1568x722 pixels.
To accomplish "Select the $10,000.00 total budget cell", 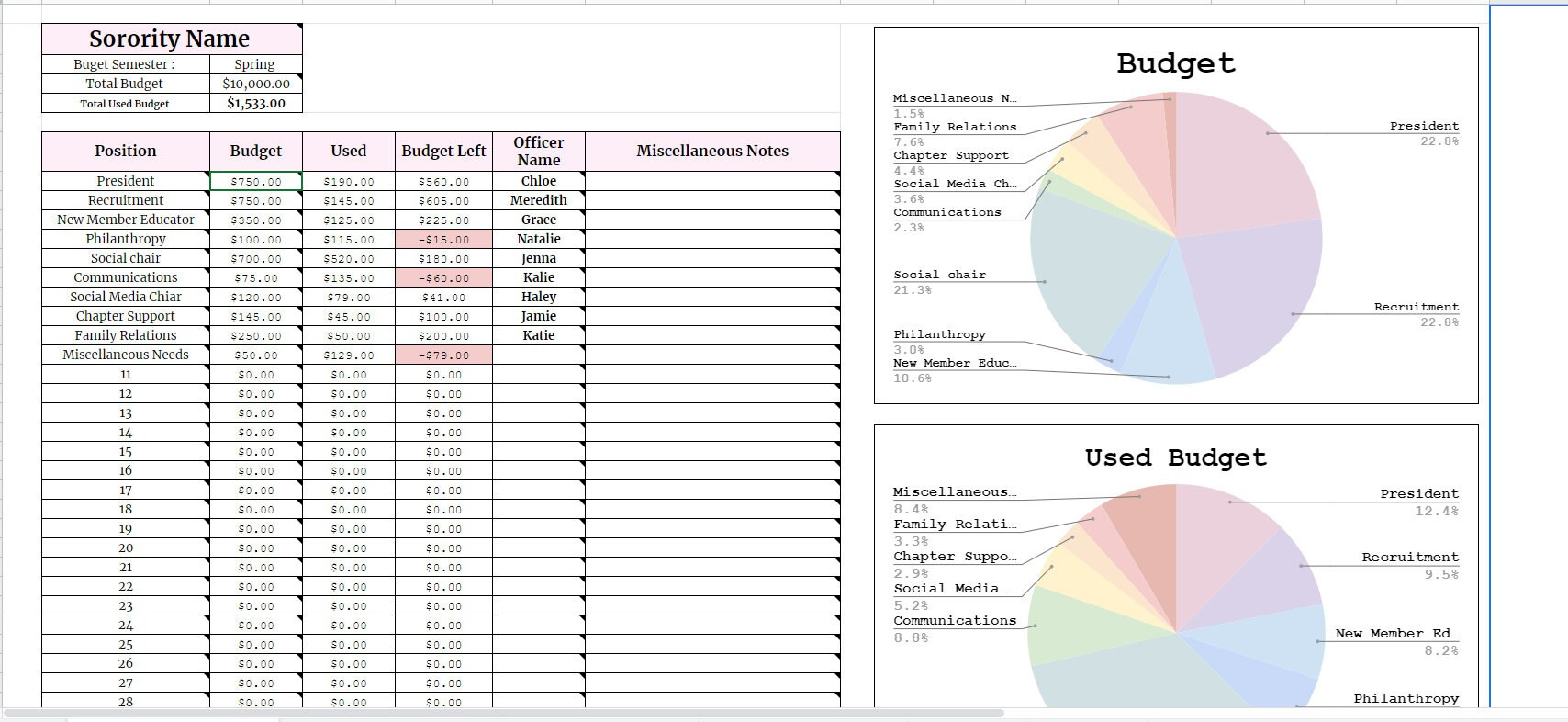I will coord(255,84).
